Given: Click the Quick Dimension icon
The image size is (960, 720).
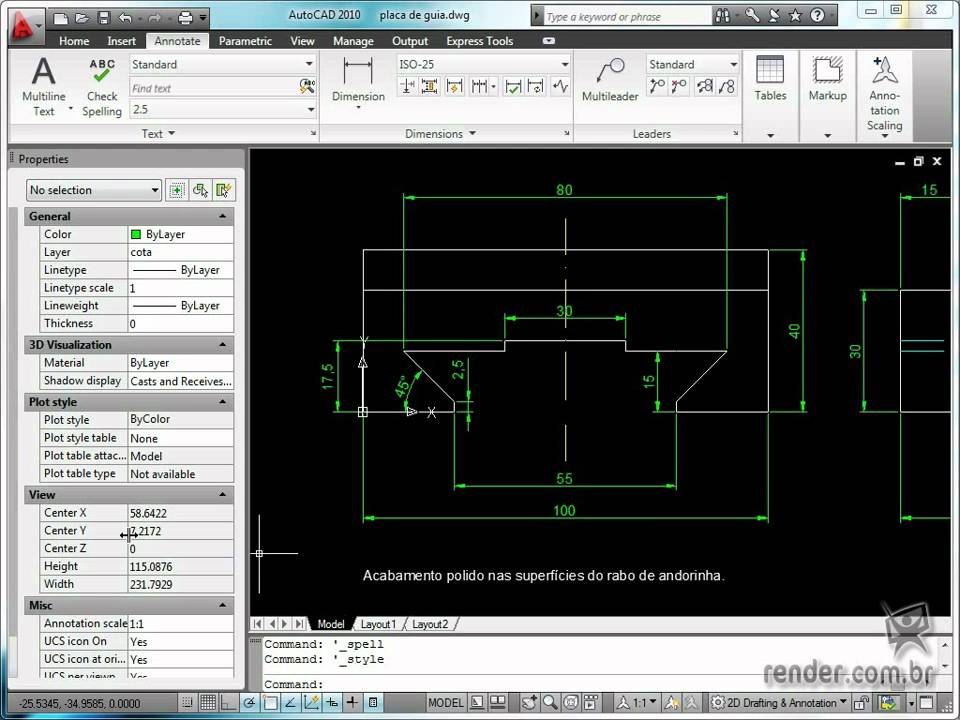Looking at the screenshot, I should click(454, 87).
